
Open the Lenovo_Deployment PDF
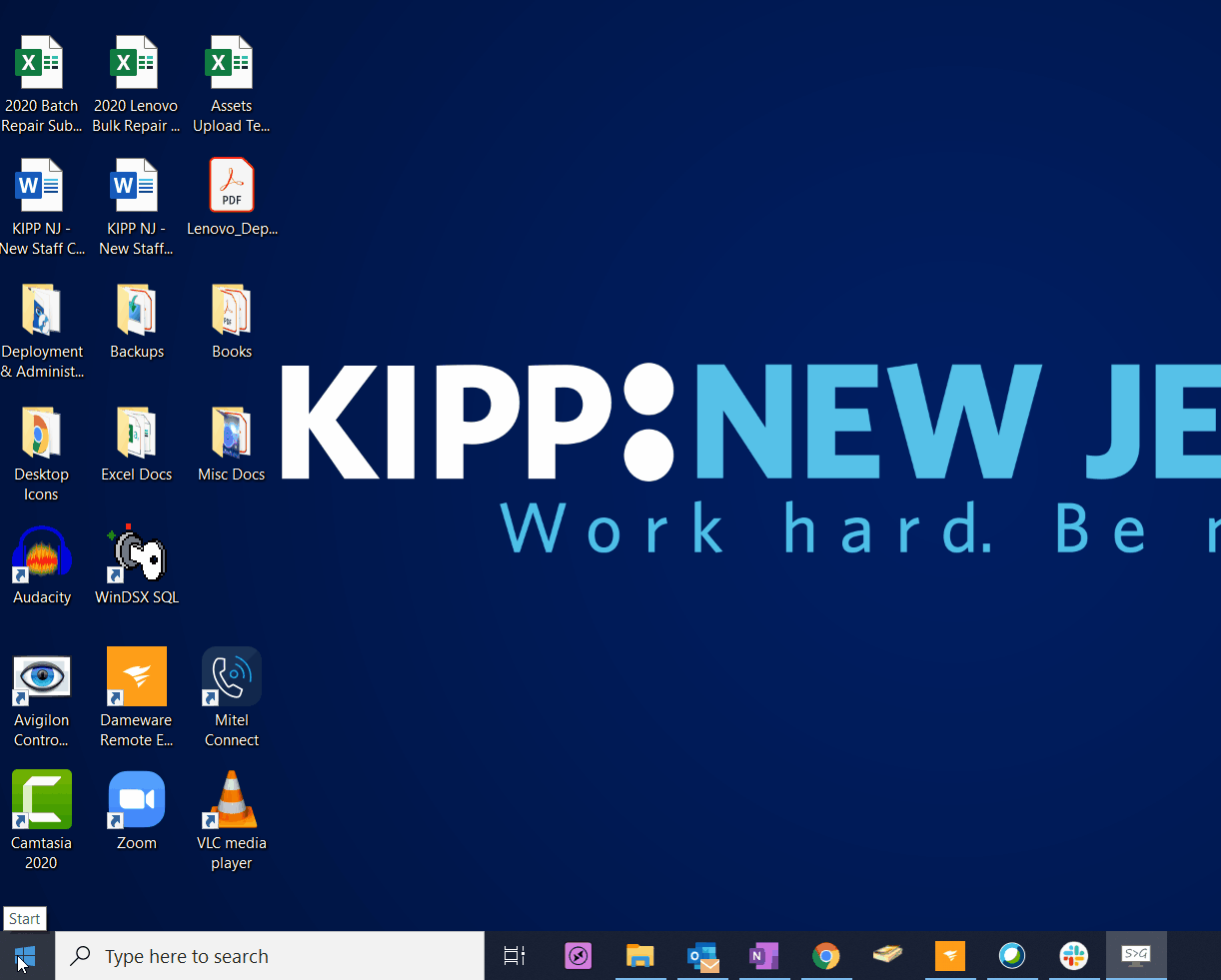[231, 185]
